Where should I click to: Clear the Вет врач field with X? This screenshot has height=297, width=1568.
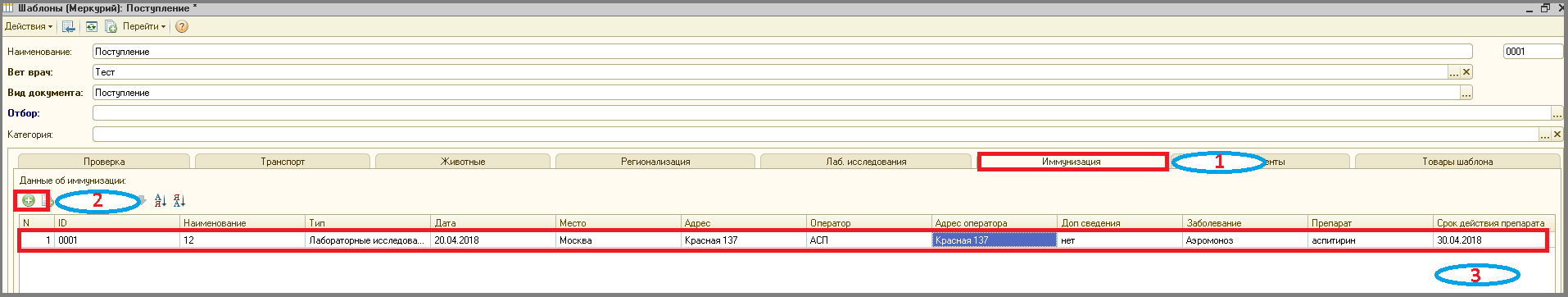[x=1466, y=72]
